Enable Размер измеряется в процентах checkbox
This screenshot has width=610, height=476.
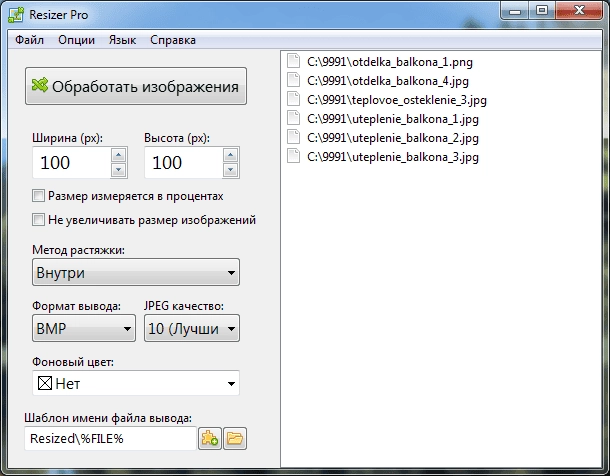click(38, 196)
